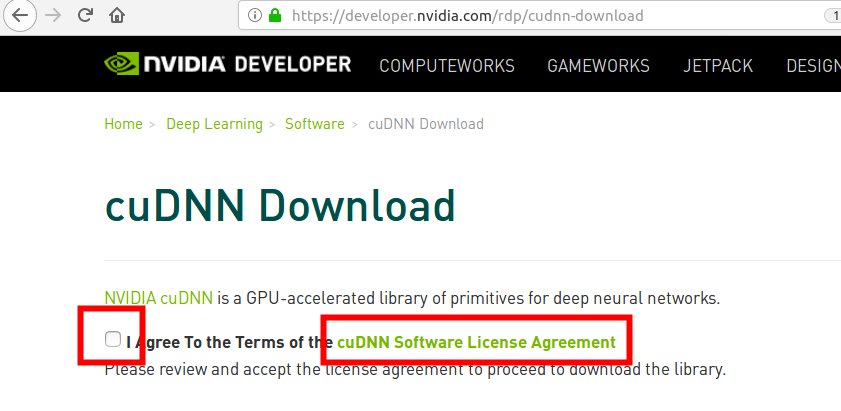The height and width of the screenshot is (411, 841).
Task: Click the browser forward arrow button
Action: pos(53,16)
